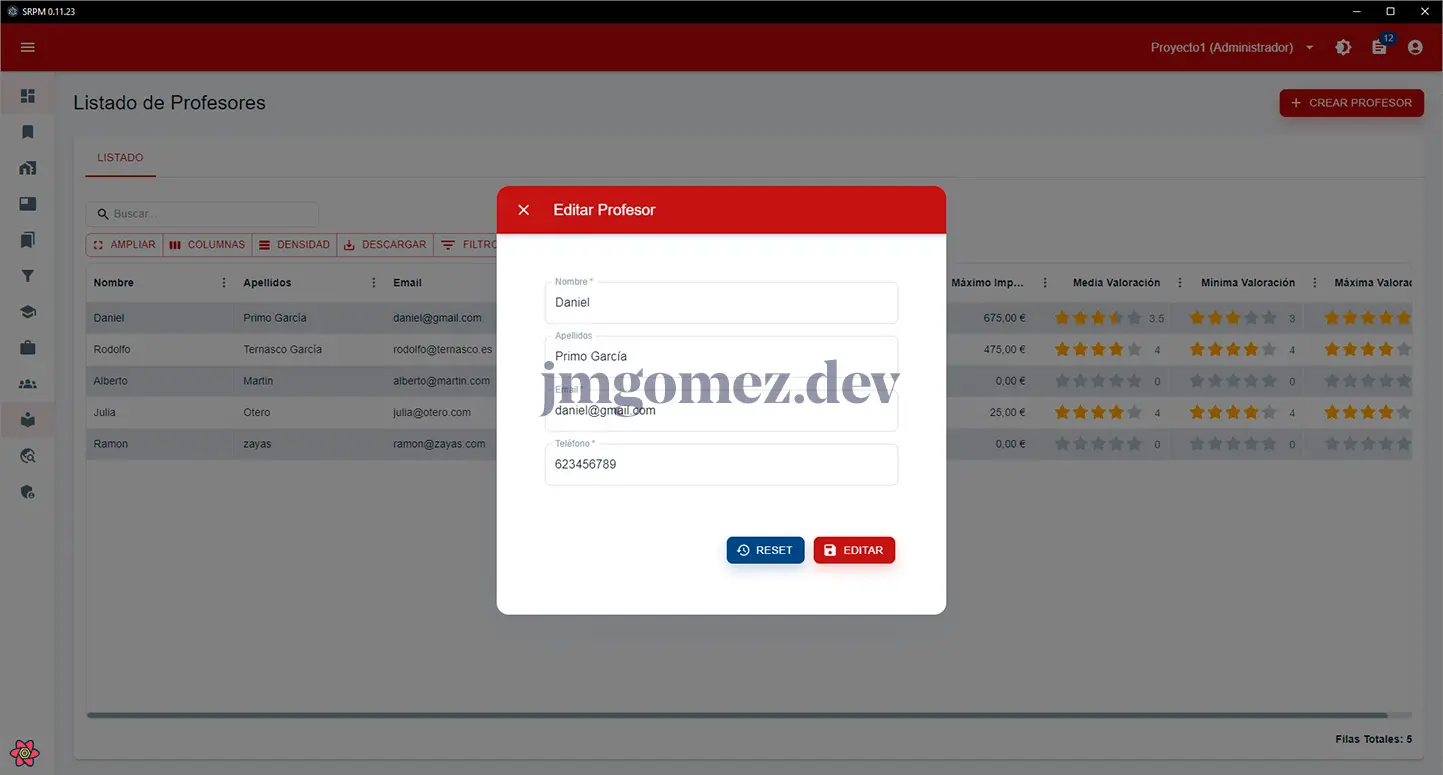This screenshot has height=775, width=1443.
Task: Open the user account avatar icon
Action: [x=1415, y=47]
